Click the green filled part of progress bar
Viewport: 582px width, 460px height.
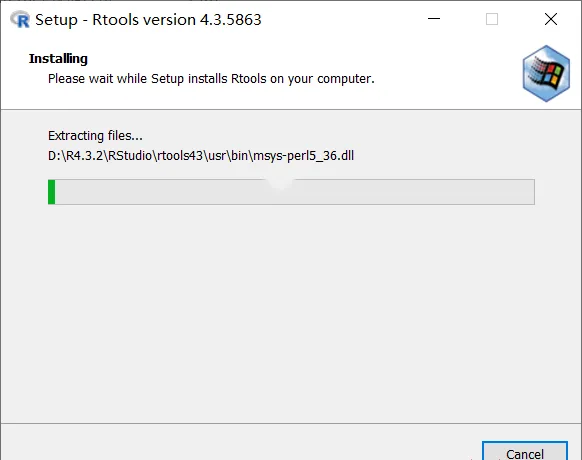52,192
